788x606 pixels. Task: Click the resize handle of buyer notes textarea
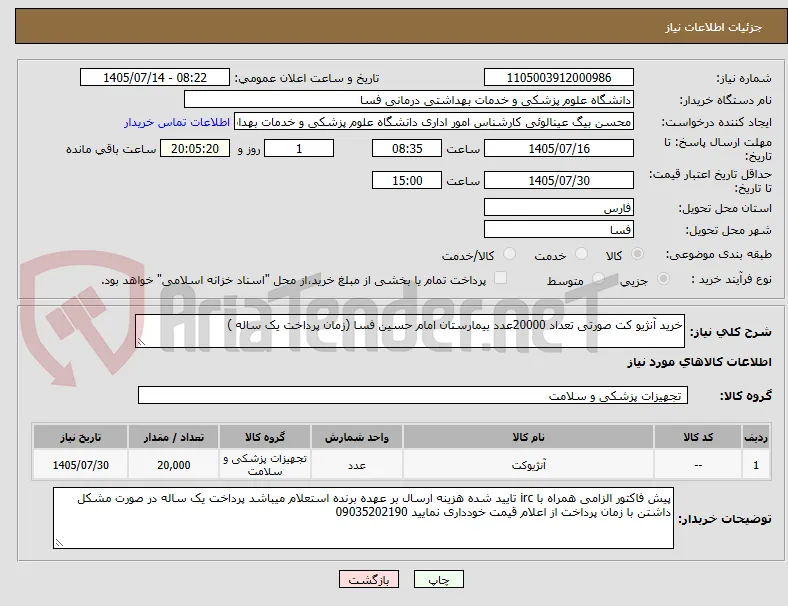click(x=59, y=542)
